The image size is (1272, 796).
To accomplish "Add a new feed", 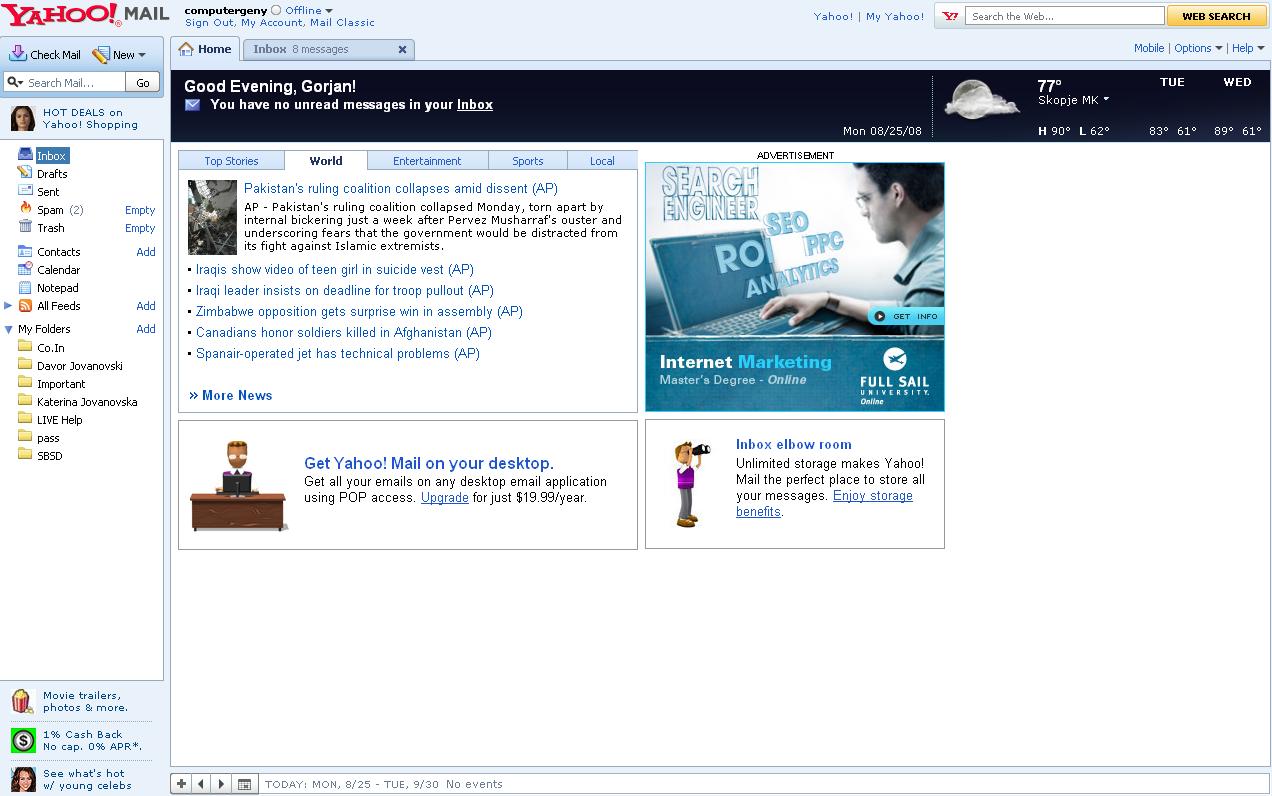I will pos(146,306).
